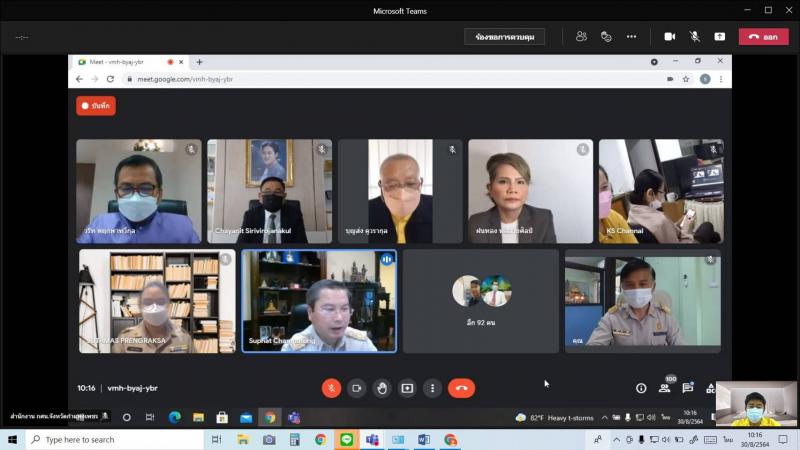800x450 pixels.
Task: Click the tile showing 92 more participants
Action: tap(481, 301)
